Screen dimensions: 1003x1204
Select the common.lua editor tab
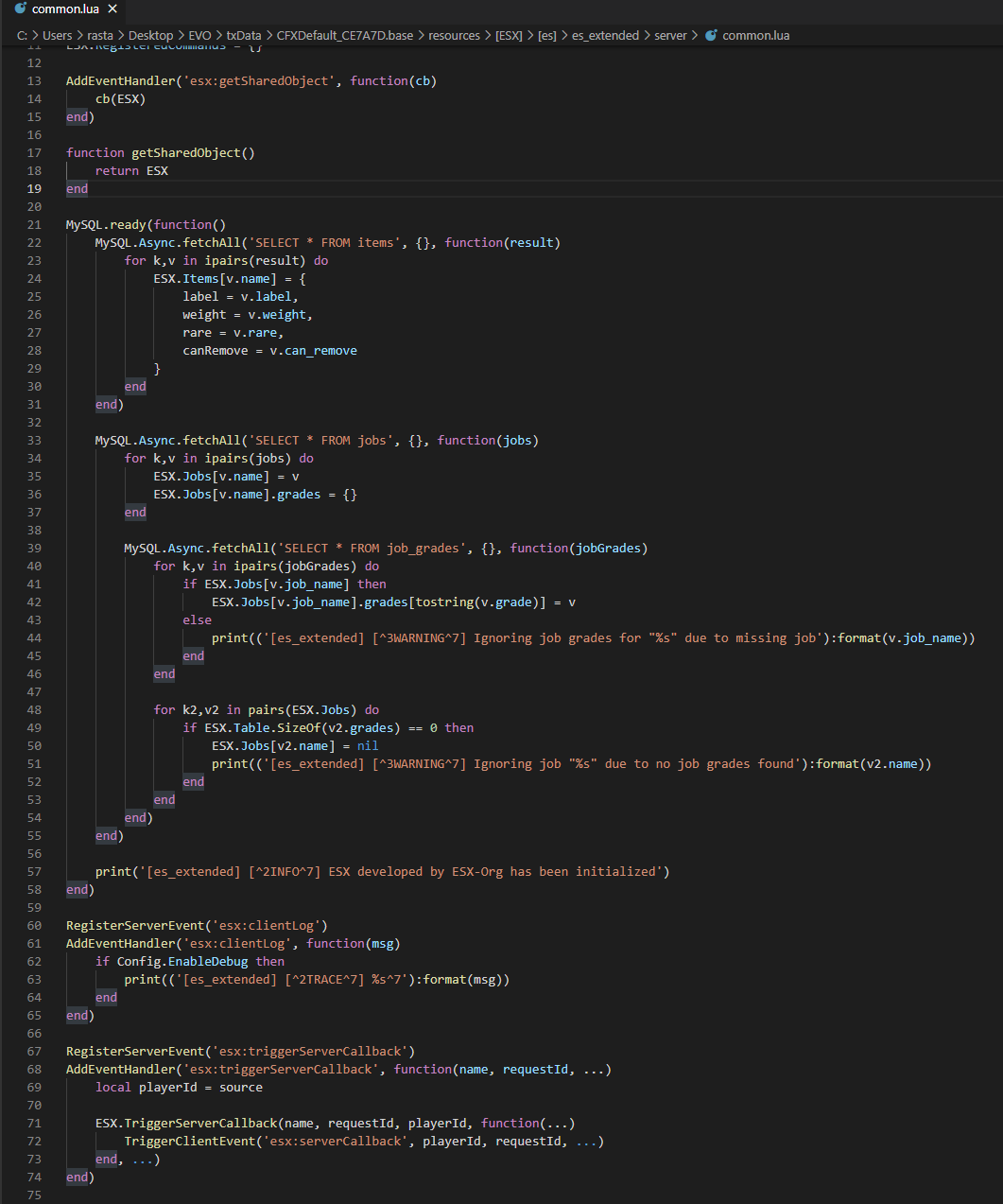click(x=63, y=9)
